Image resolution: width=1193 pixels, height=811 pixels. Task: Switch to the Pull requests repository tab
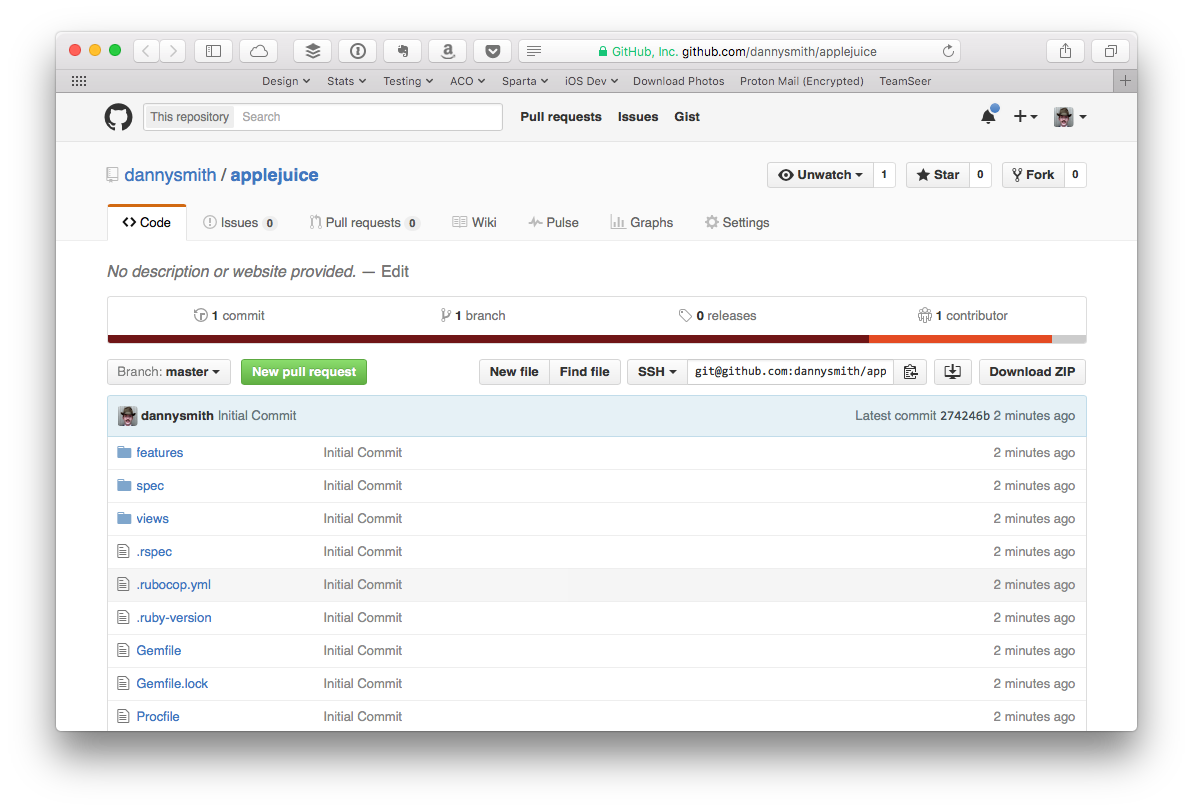[x=364, y=223]
